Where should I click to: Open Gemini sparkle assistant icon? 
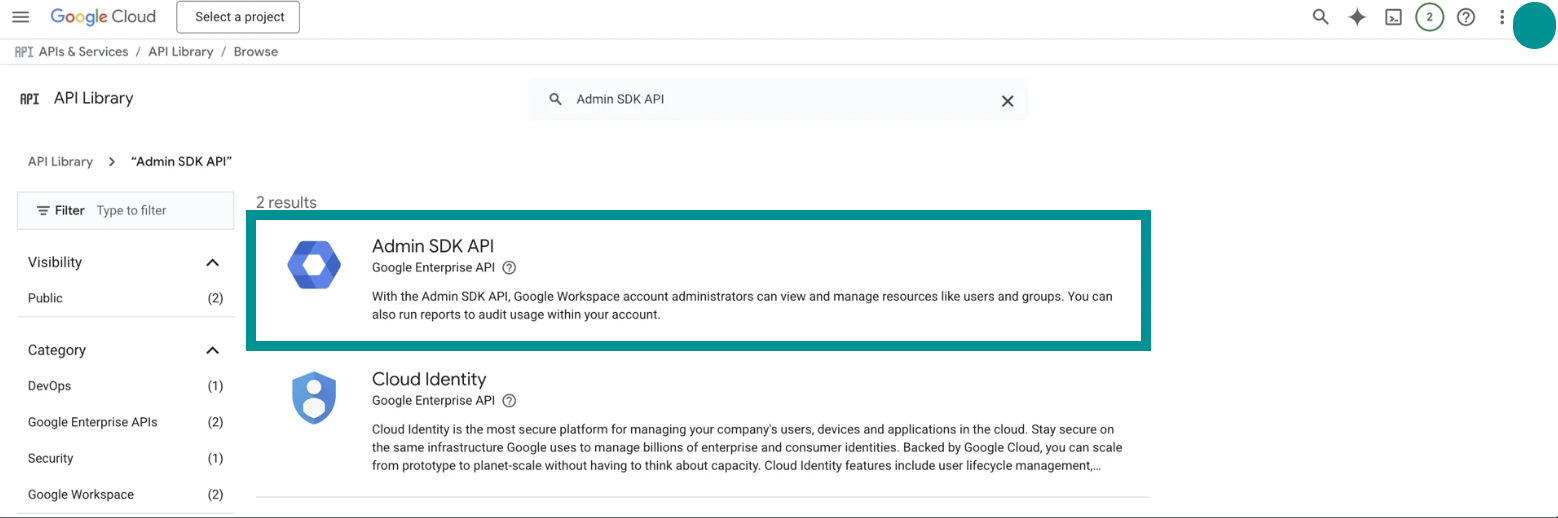coord(1357,17)
